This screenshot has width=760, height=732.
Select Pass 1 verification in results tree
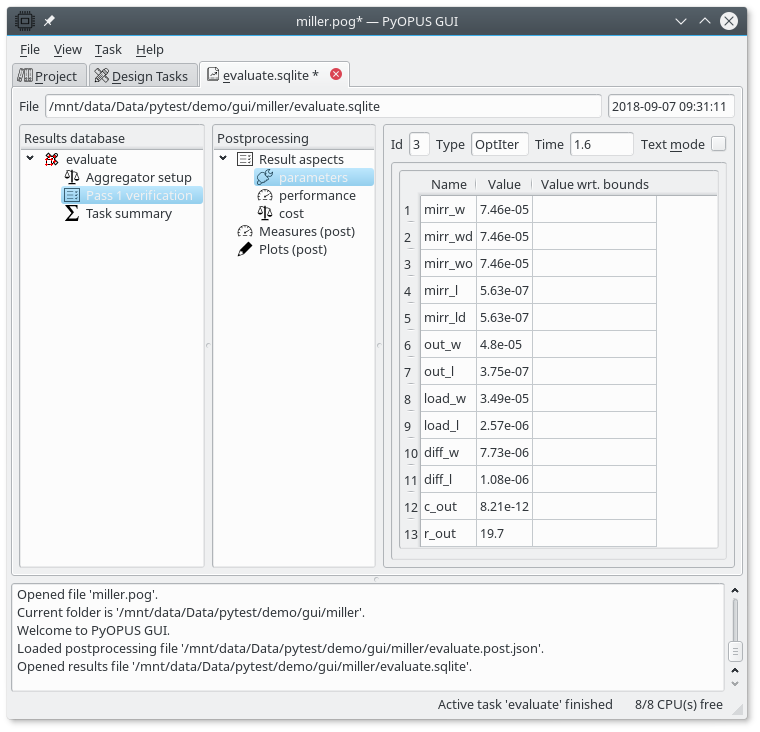[138, 195]
